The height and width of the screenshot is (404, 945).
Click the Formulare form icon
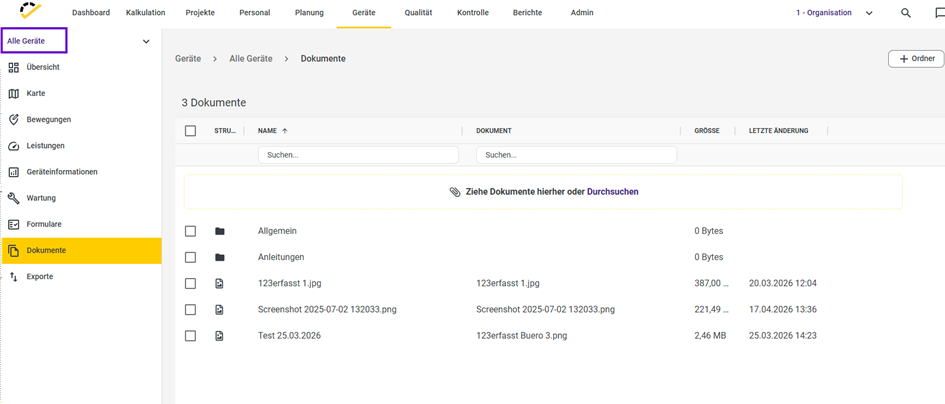(x=14, y=224)
